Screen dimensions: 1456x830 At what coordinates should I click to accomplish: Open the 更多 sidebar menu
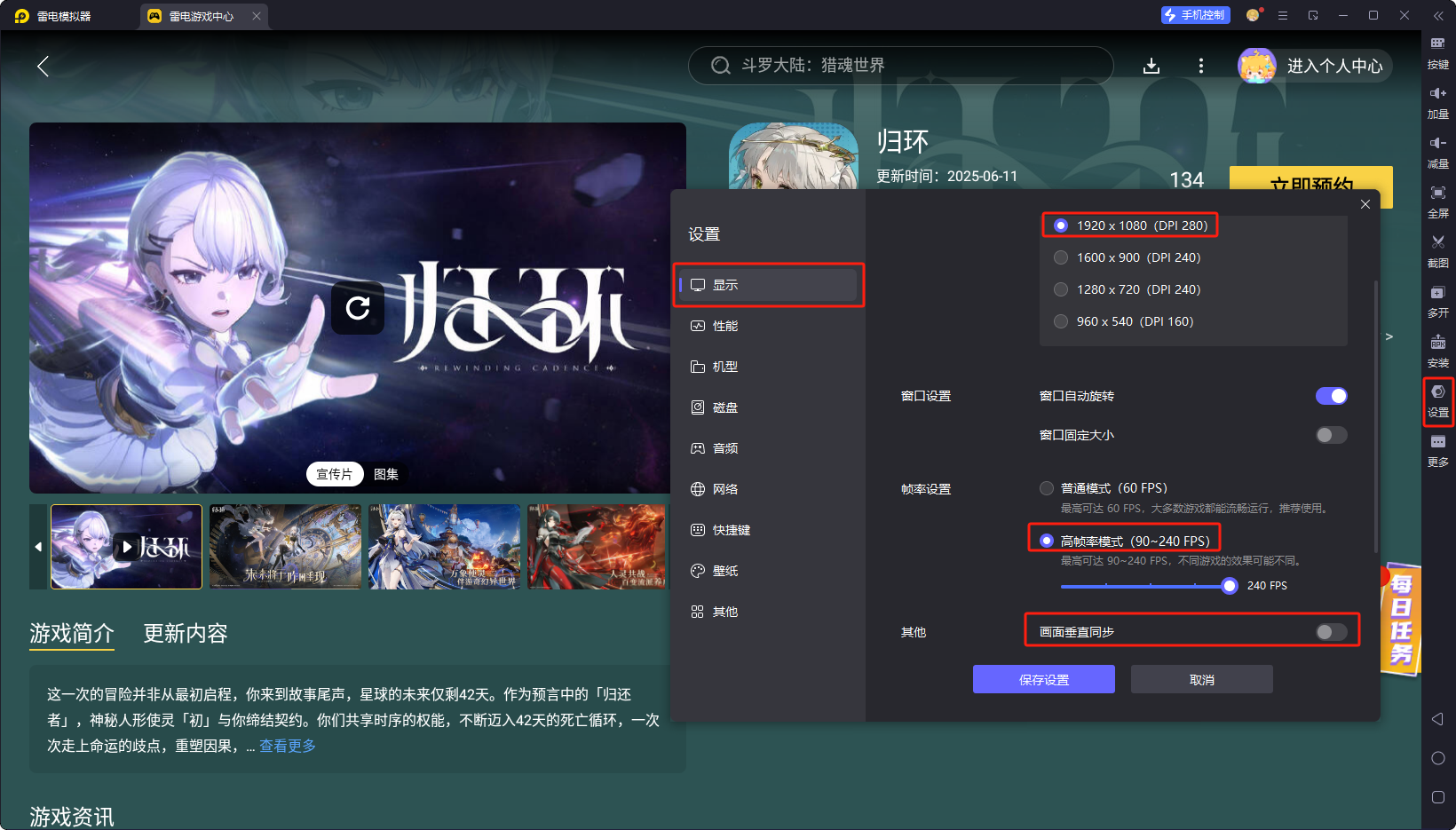click(x=1437, y=450)
